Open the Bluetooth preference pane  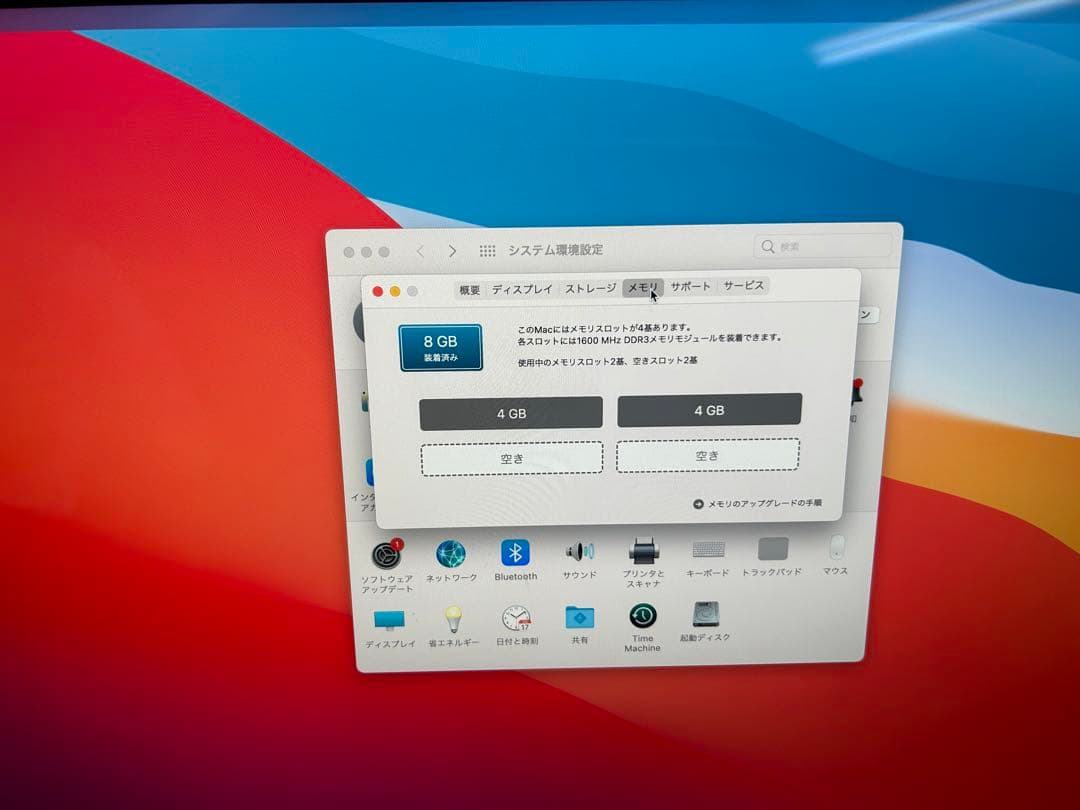(x=514, y=551)
